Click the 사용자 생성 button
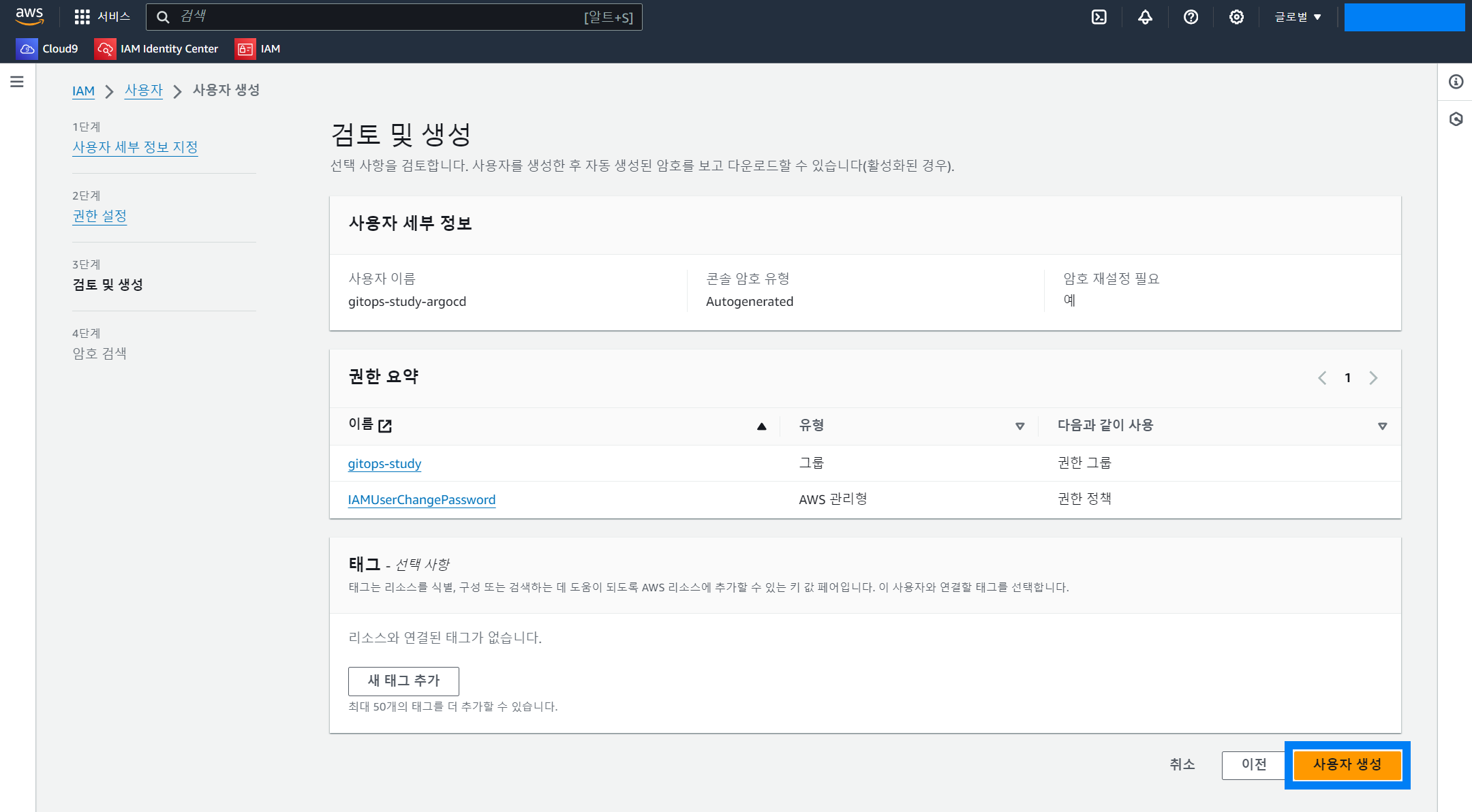1472x812 pixels. pos(1347,764)
